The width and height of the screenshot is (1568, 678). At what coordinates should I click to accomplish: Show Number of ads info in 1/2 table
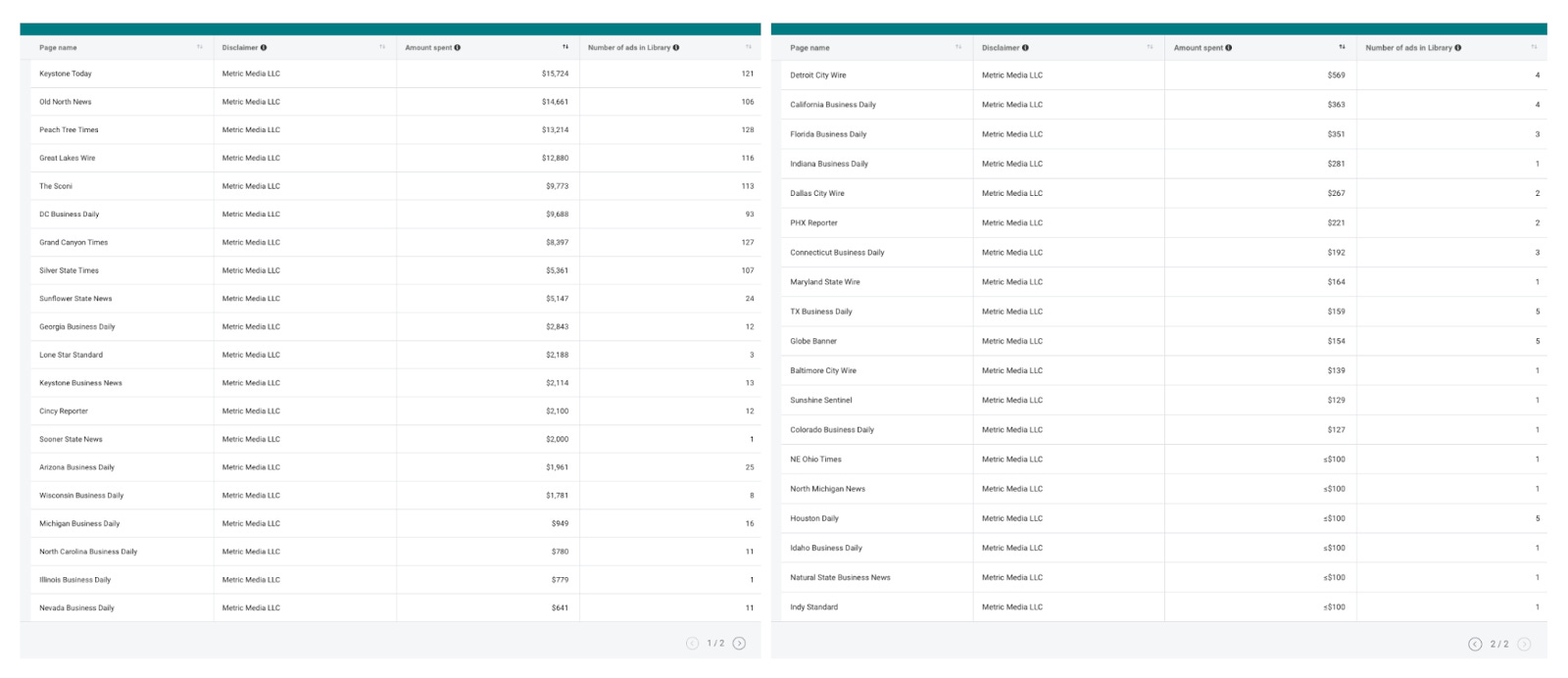pyautogui.click(x=676, y=47)
